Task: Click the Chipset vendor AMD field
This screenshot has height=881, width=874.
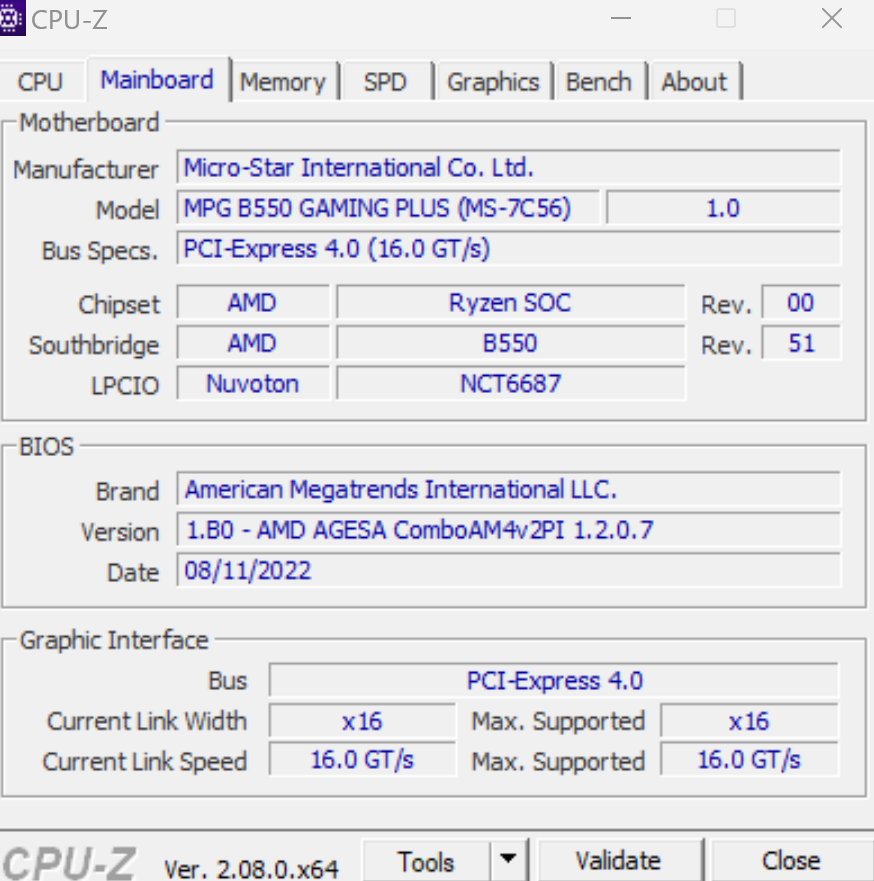Action: tap(253, 303)
